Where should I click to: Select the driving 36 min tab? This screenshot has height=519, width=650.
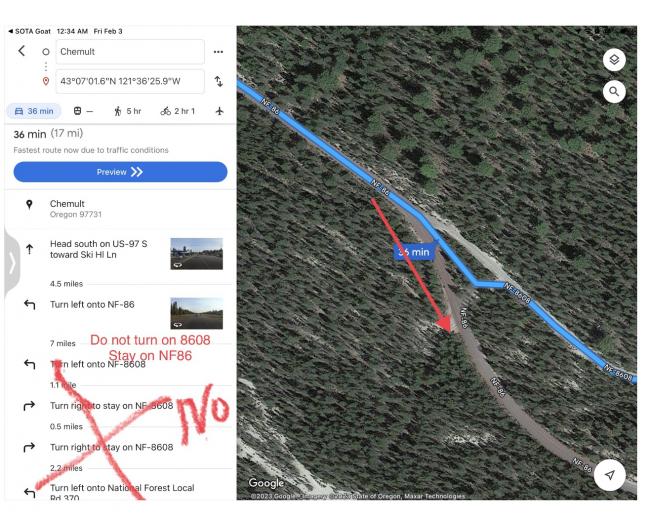coord(34,111)
